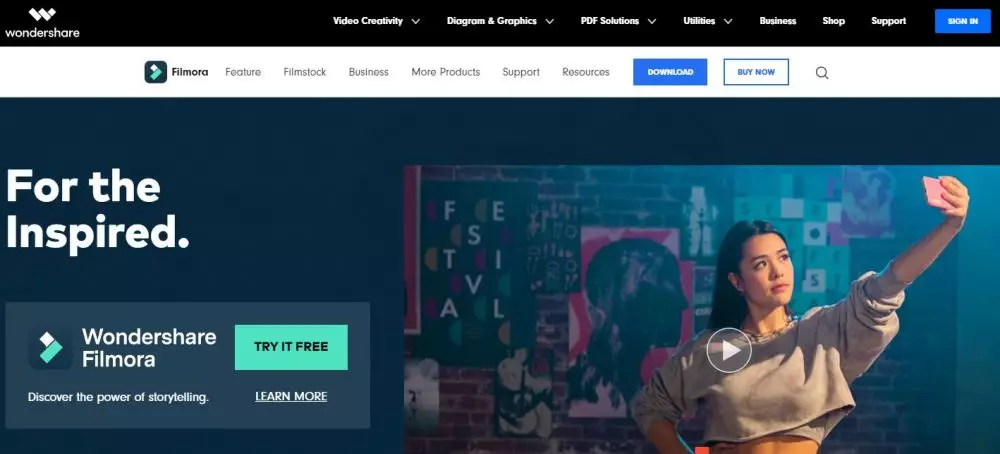Go to Shop in the top menu
1000x454 pixels.
click(834, 21)
